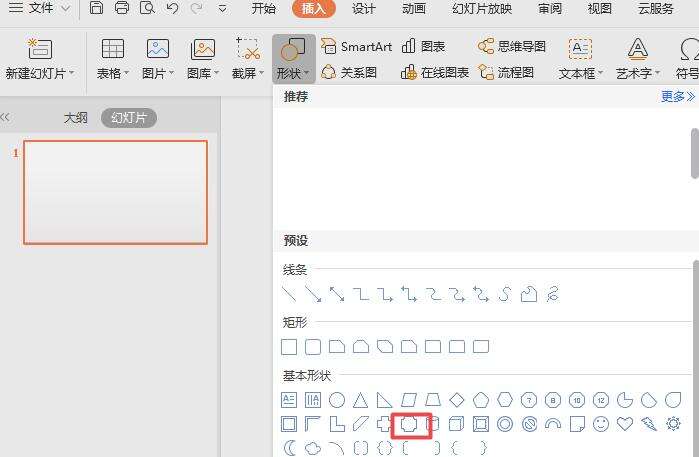Select the S-shaped curve line
Screen dimensions: 699x457
(x=505, y=294)
